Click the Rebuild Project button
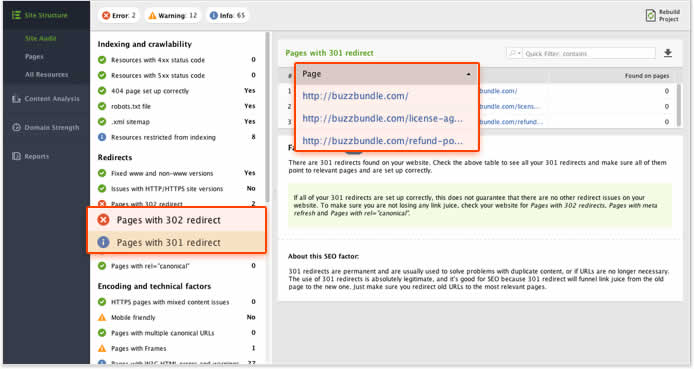 (663, 15)
